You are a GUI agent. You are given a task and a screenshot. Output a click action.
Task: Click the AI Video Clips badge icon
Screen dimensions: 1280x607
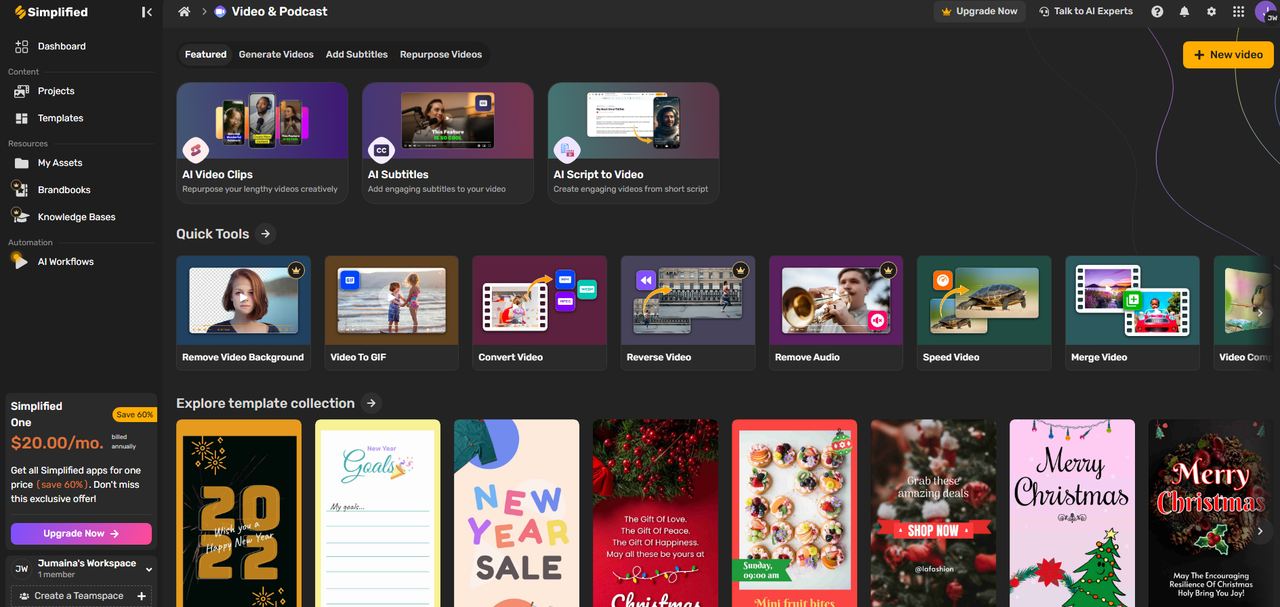195,150
